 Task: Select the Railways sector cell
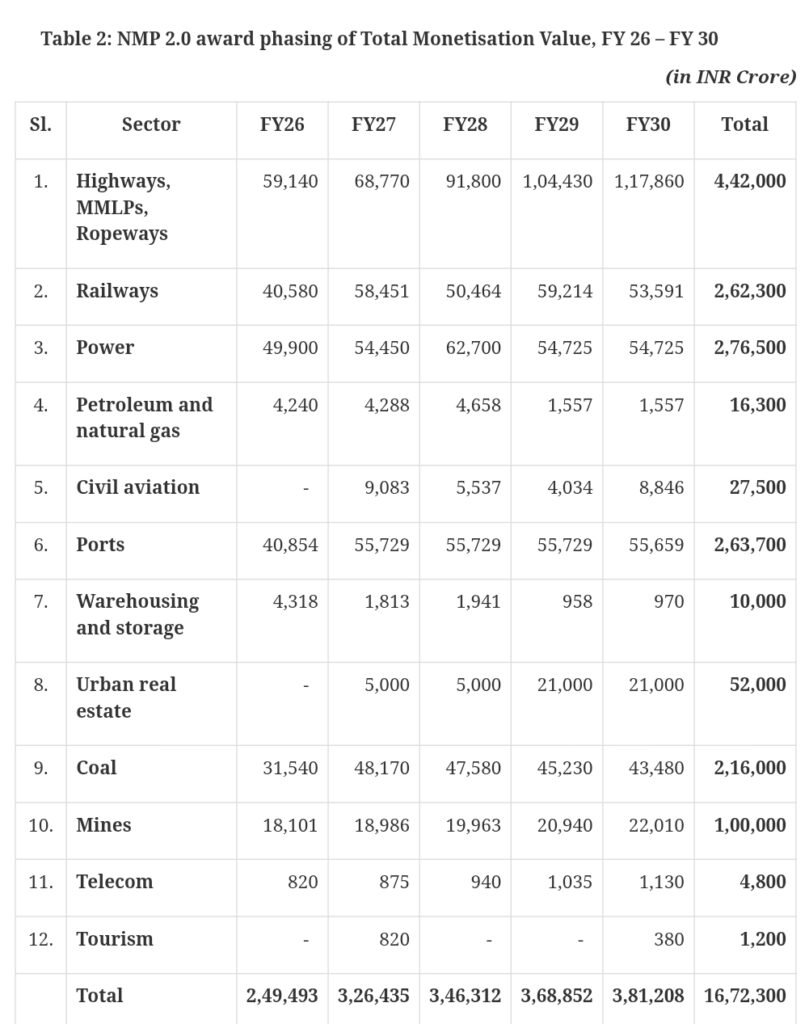(x=117, y=291)
